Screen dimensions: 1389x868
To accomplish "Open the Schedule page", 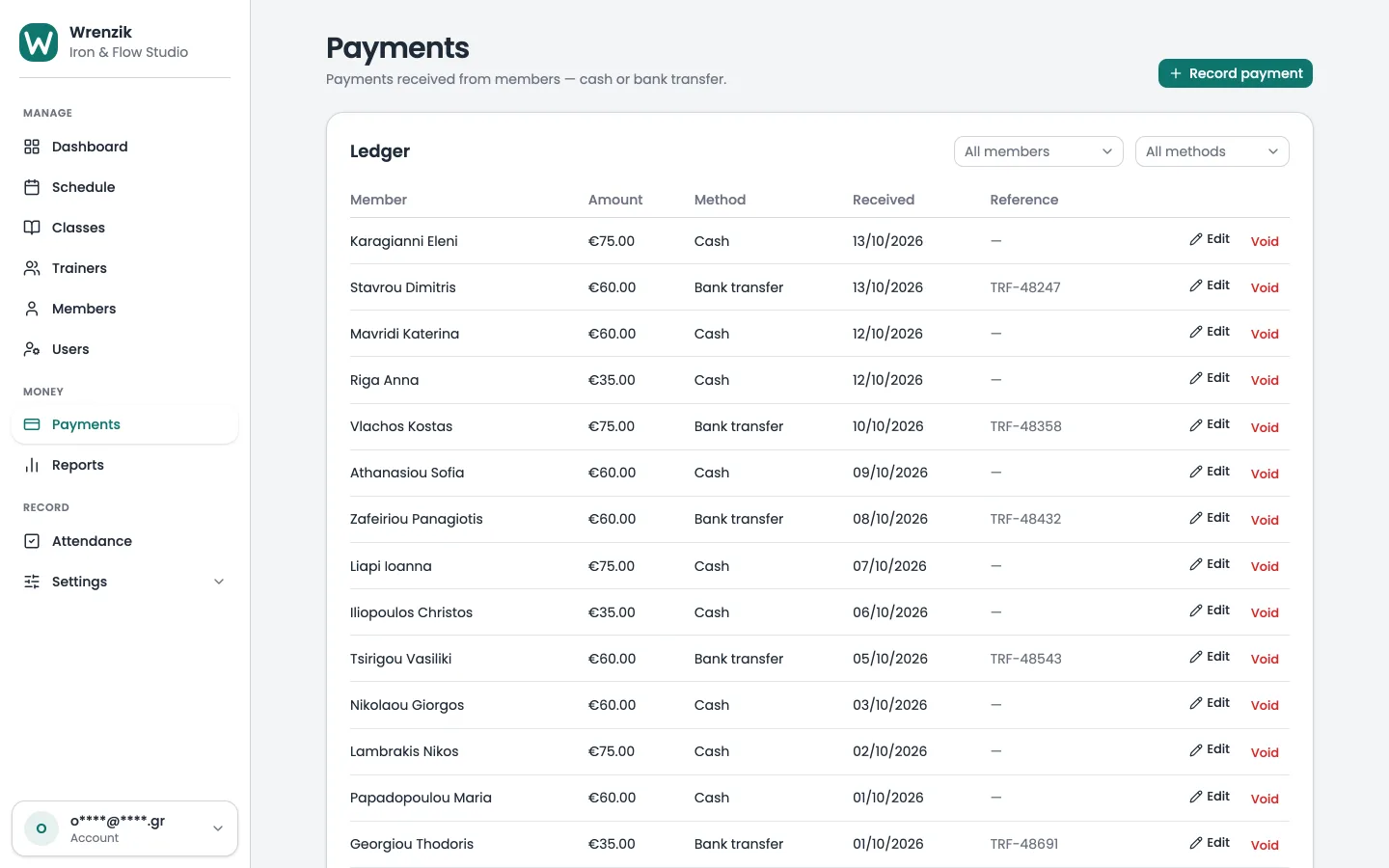I will (x=124, y=187).
